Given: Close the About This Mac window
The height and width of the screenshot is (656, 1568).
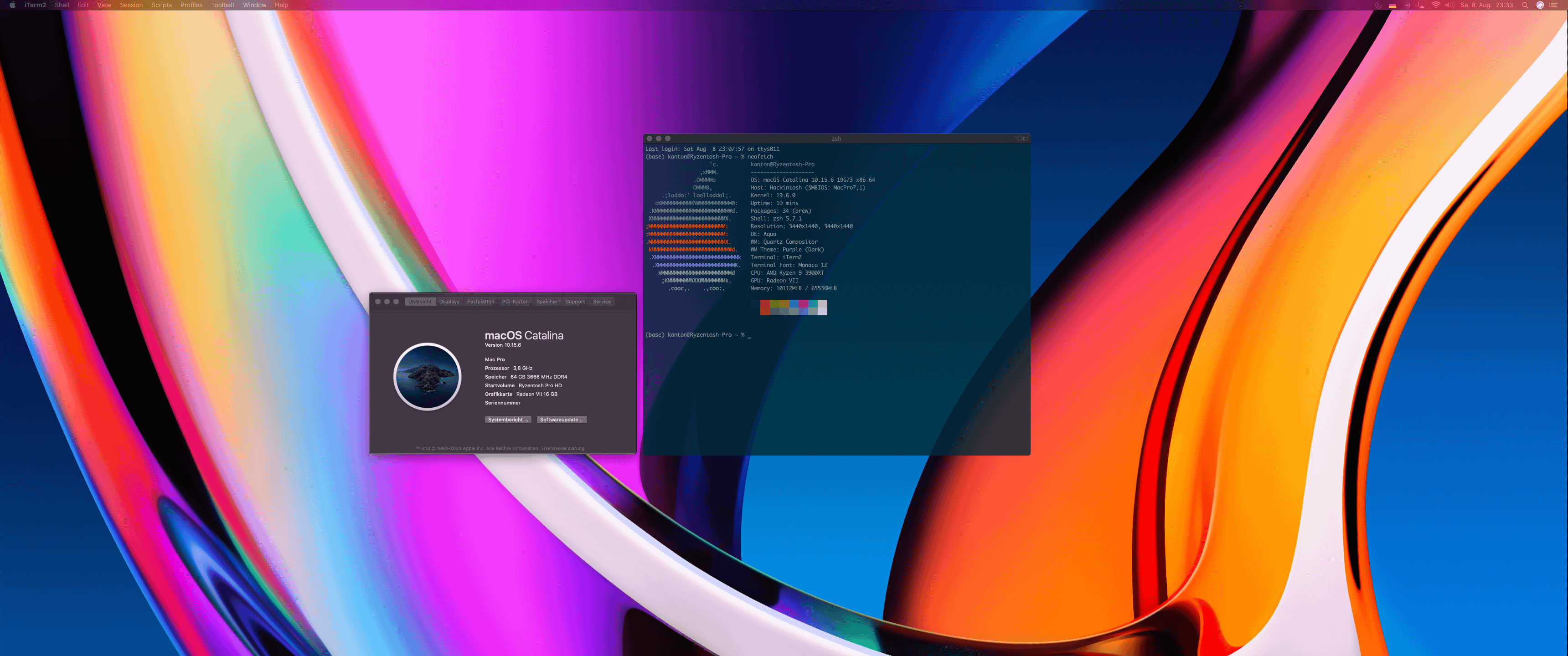Looking at the screenshot, I should coord(378,302).
